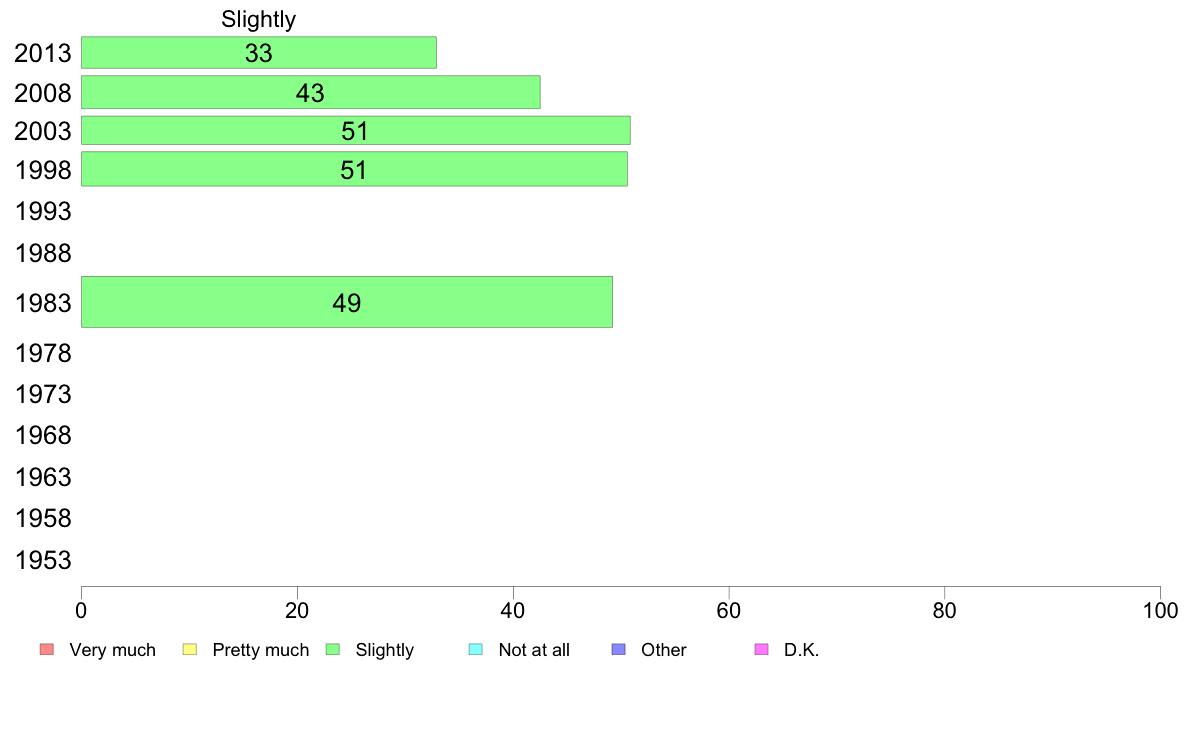
Task: Click the D.K. legend text
Action: click(801, 650)
